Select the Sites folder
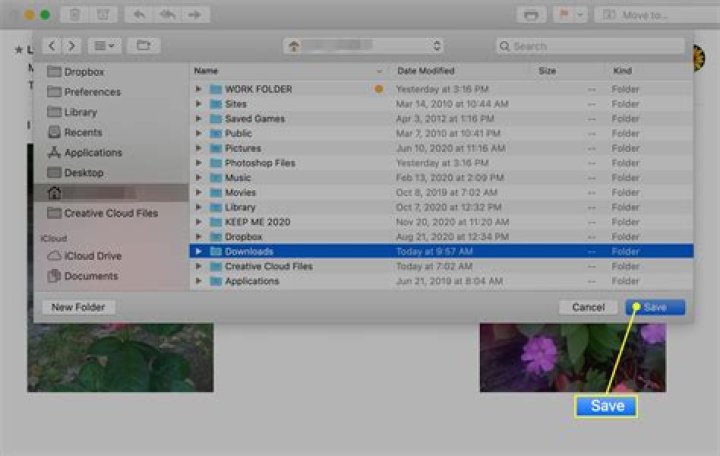The height and width of the screenshot is (456, 720). click(x=441, y=104)
